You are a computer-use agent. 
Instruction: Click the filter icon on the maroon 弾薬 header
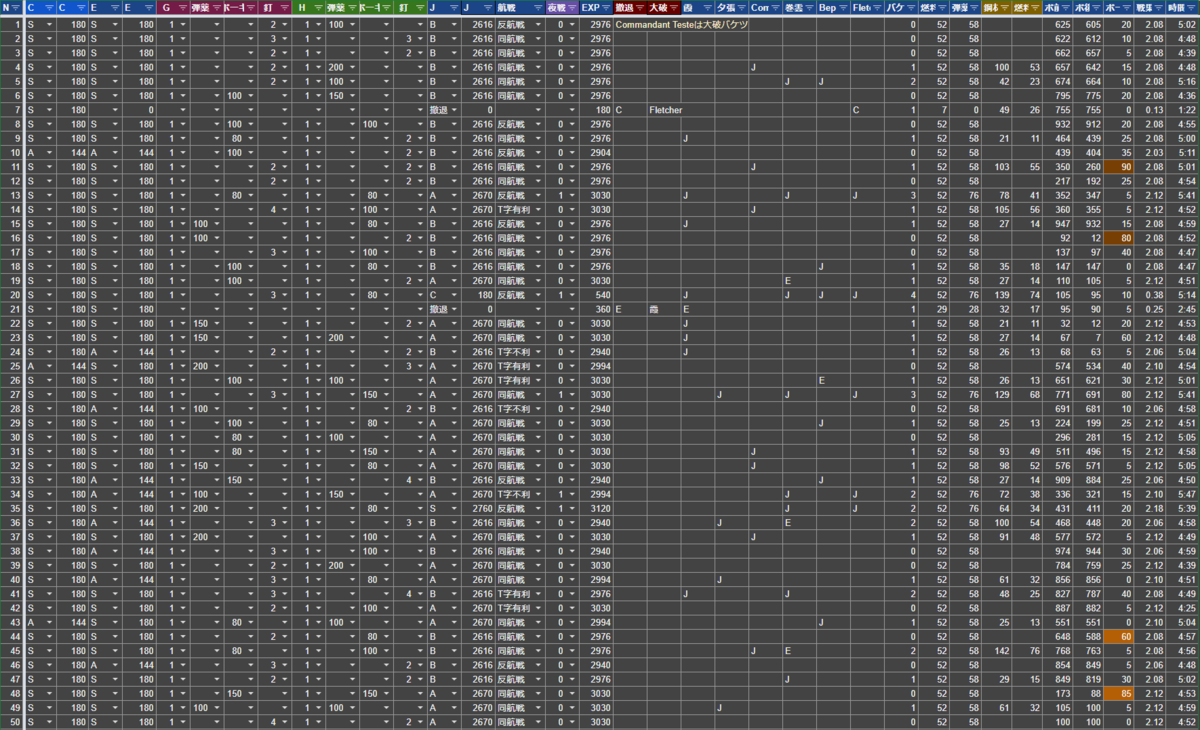point(215,8)
